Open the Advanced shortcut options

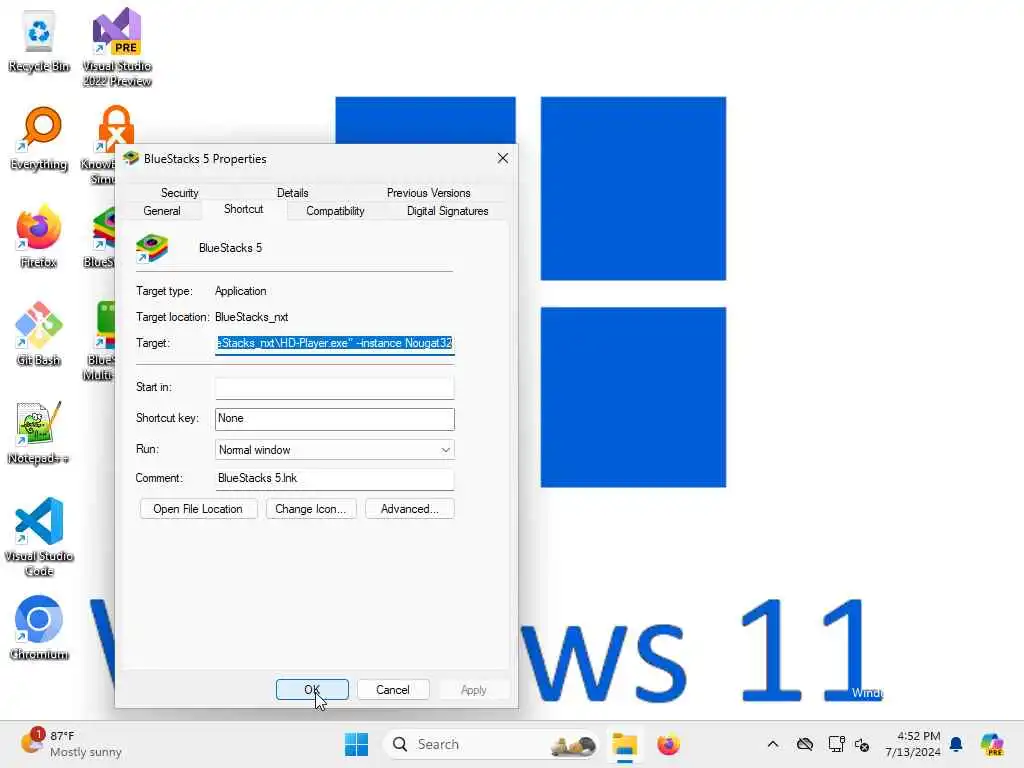pos(409,509)
